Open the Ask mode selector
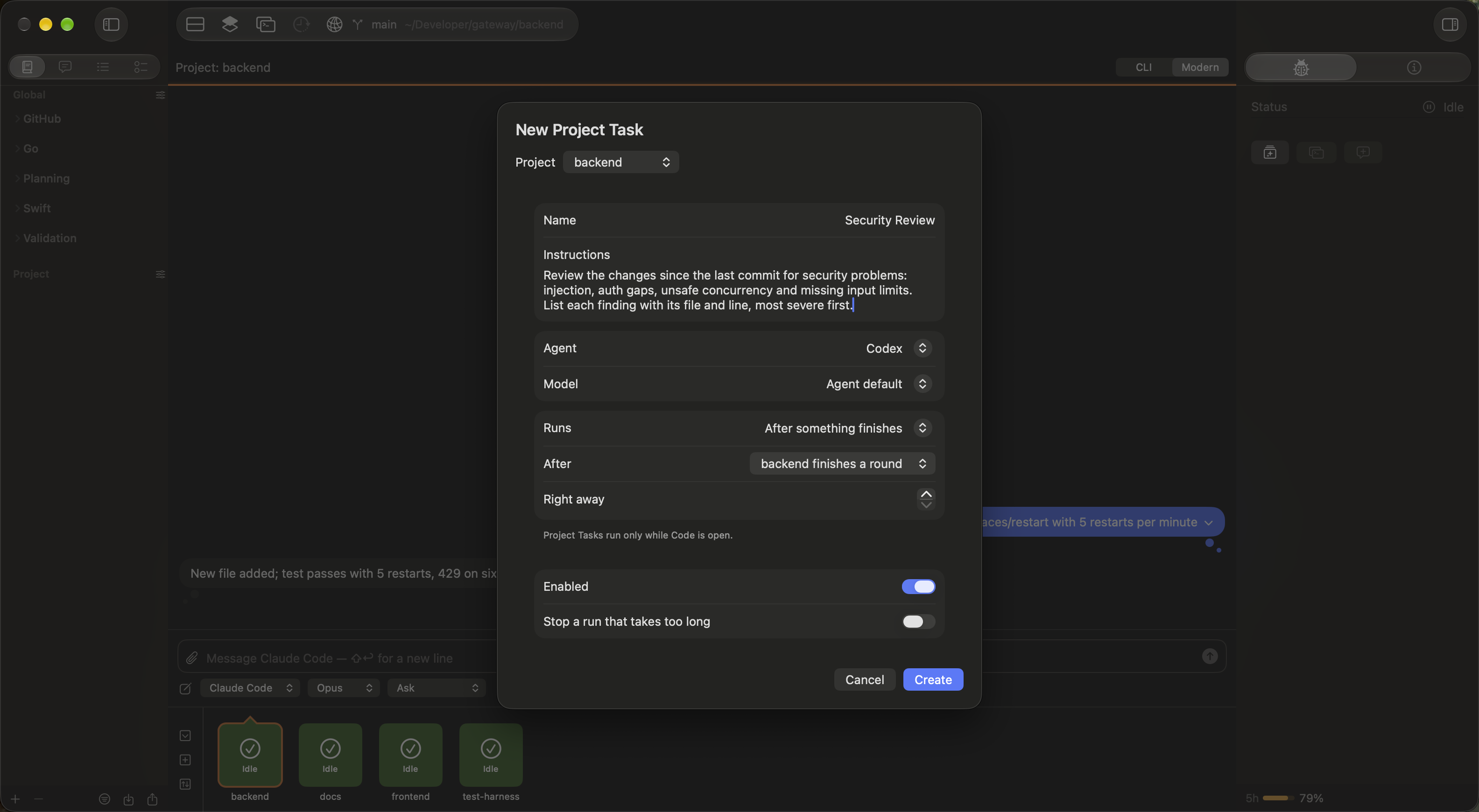Screen dimensions: 1479x812 point(437,688)
